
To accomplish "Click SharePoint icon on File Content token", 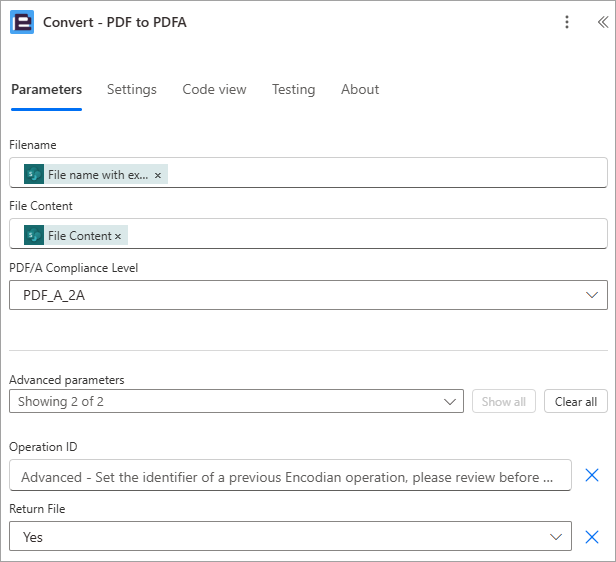I will click(34, 235).
